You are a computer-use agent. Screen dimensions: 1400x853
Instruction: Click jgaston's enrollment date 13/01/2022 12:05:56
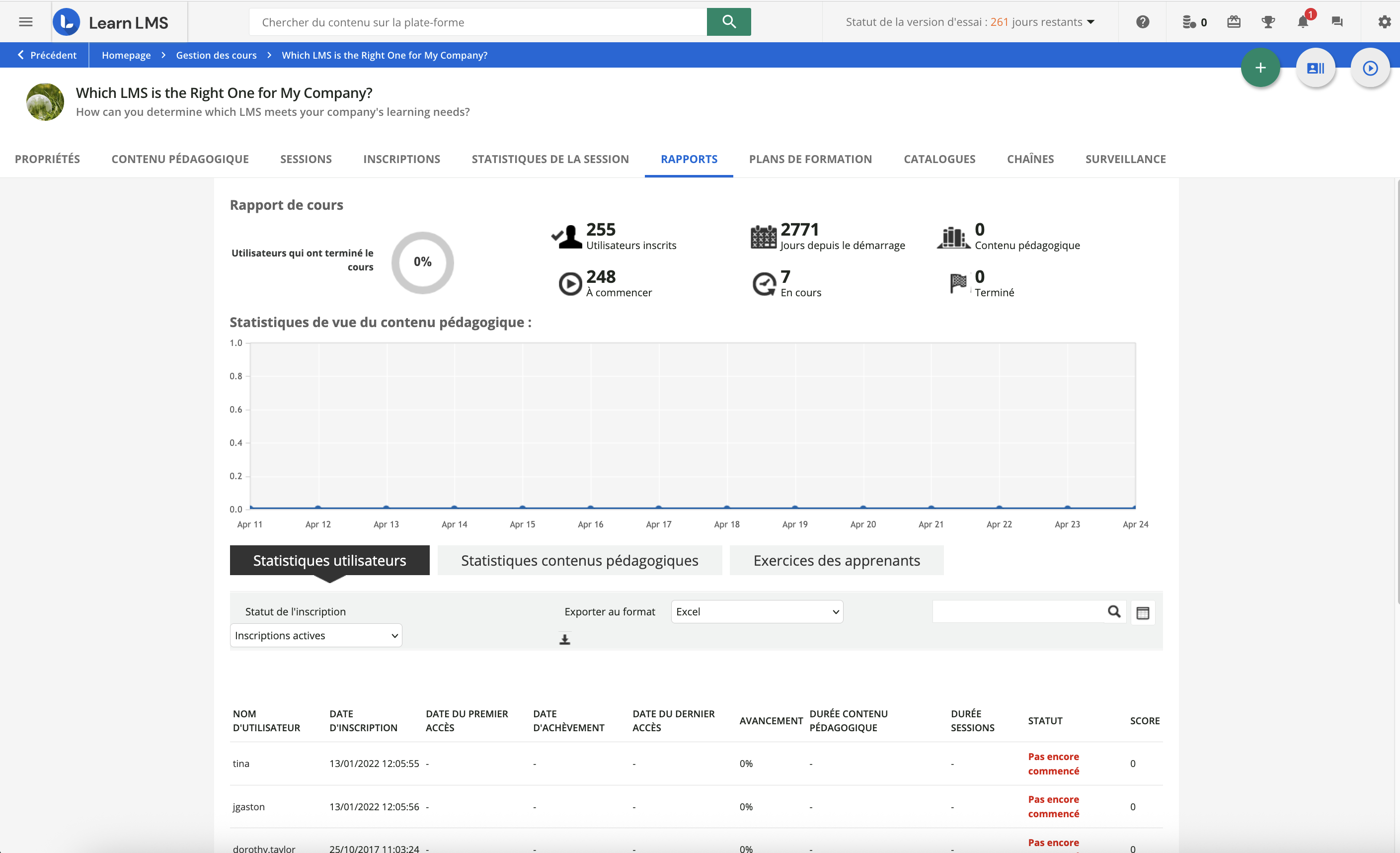pos(374,807)
